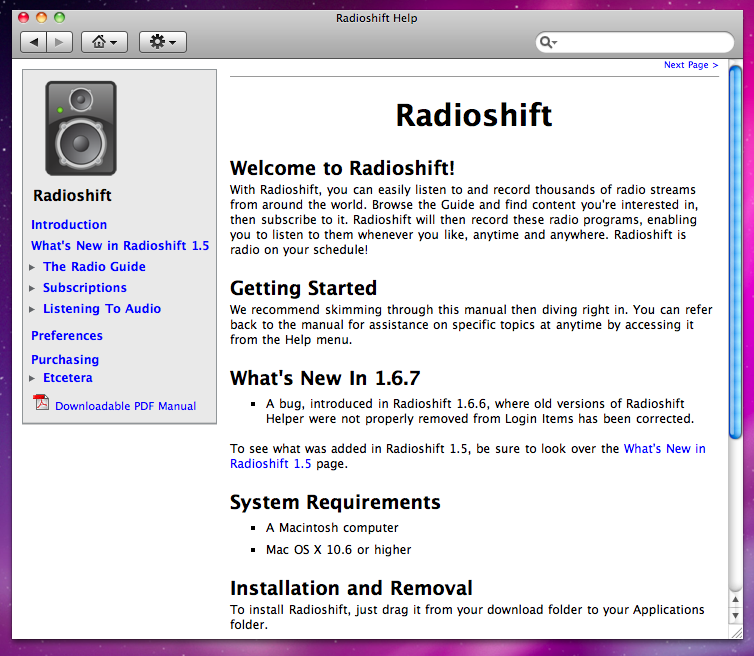The image size is (754, 656).
Task: Click the Radioshift sidebar title text
Action: 72,196
